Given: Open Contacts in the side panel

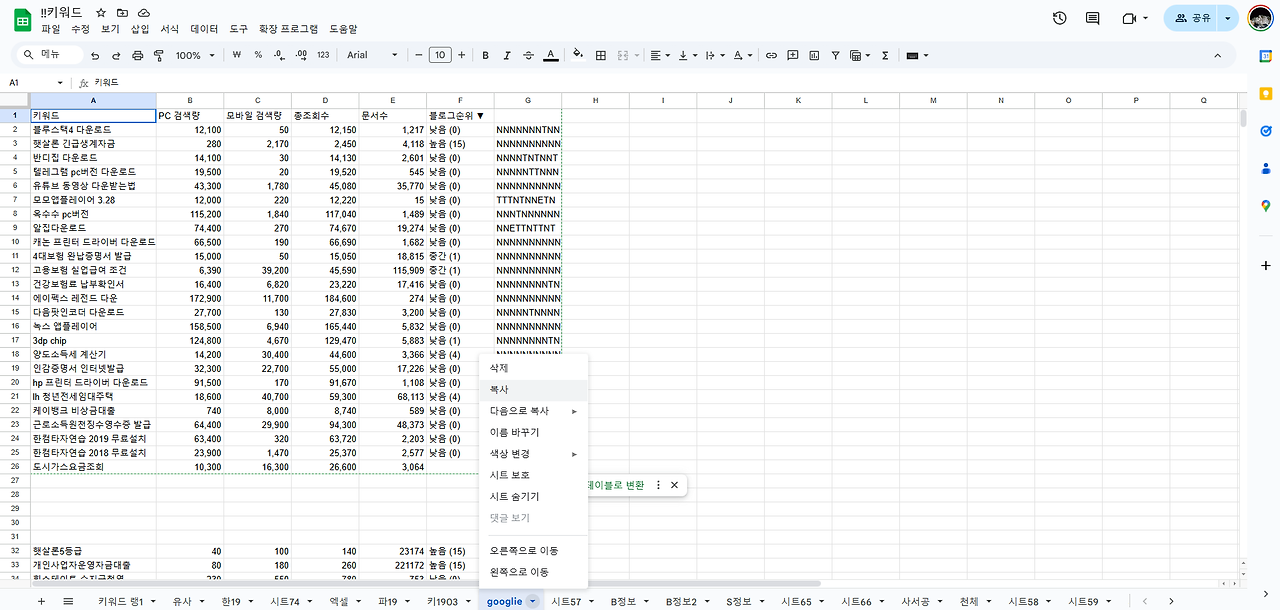Looking at the screenshot, I should [x=1265, y=168].
